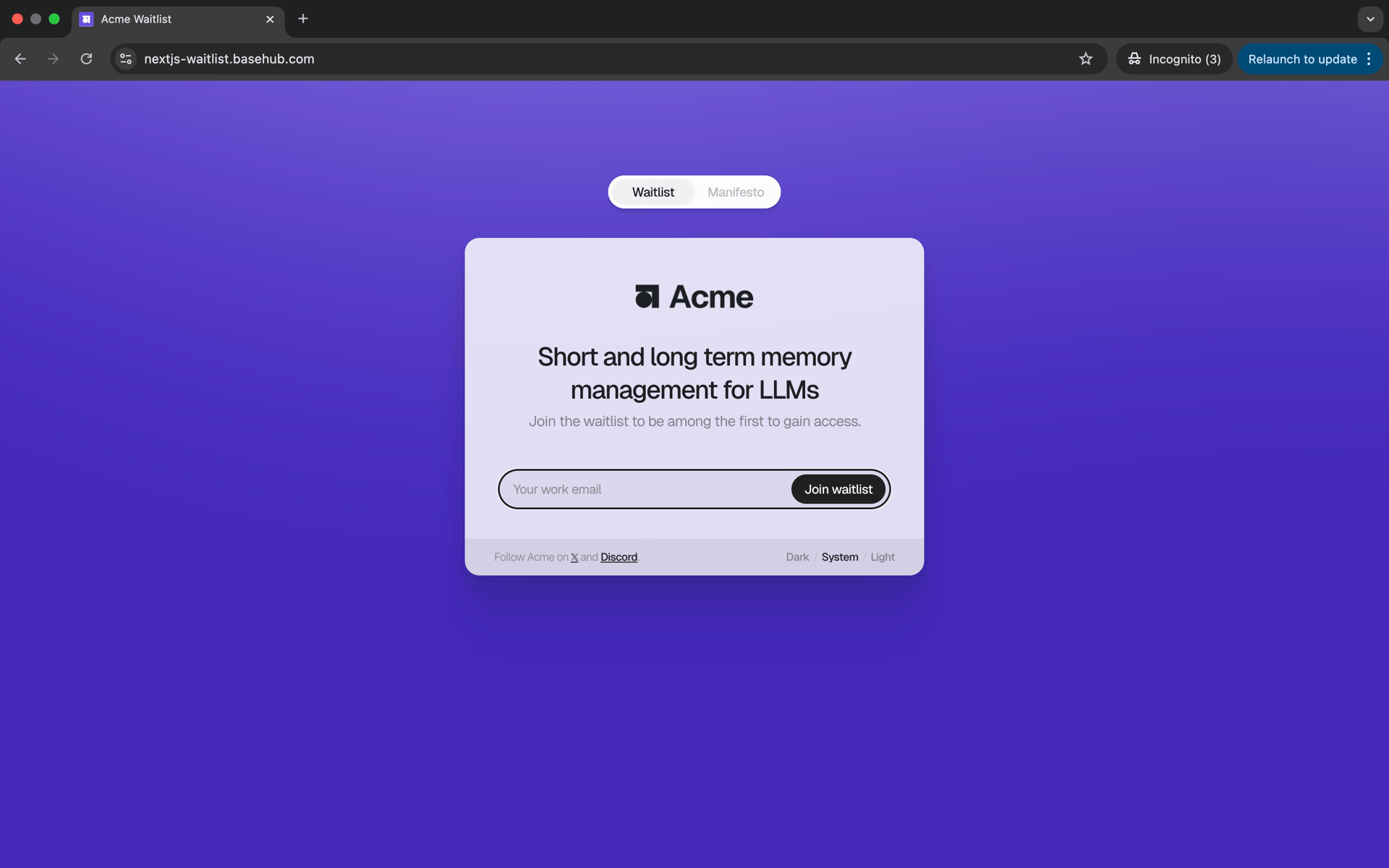The width and height of the screenshot is (1389, 868).
Task: Click the yellow minimize window button
Action: pos(35,19)
